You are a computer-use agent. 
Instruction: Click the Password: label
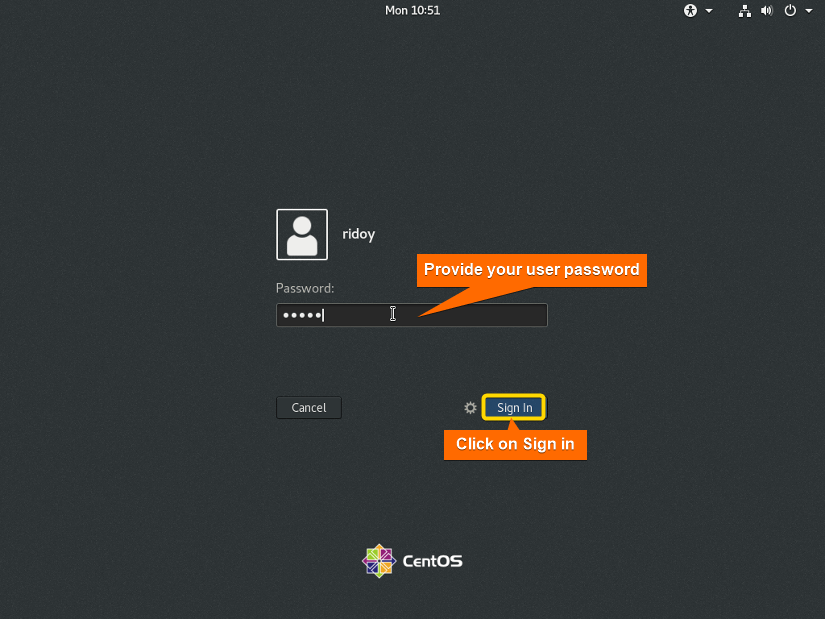[305, 288]
